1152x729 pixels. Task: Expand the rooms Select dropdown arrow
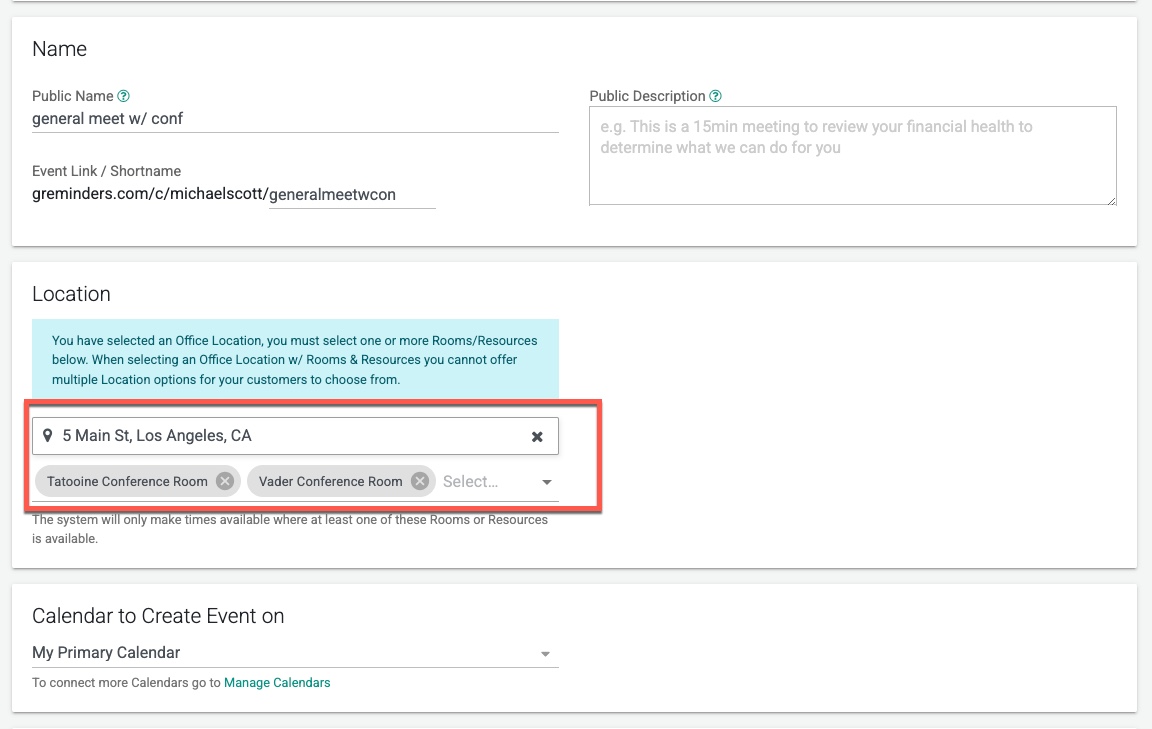[547, 482]
